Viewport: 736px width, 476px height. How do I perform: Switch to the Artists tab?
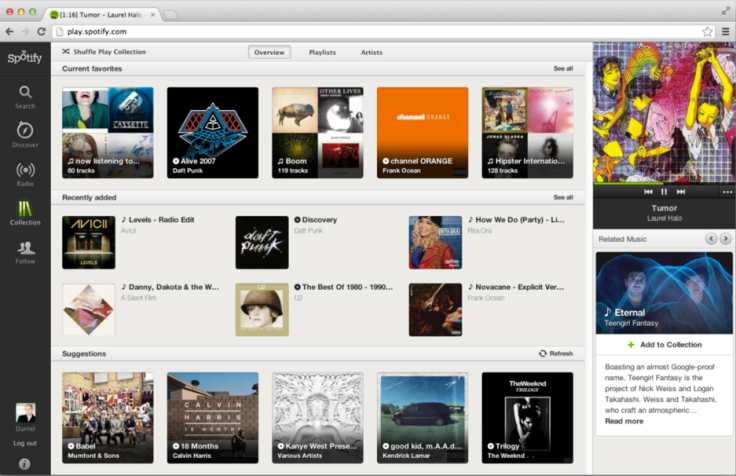(x=371, y=52)
